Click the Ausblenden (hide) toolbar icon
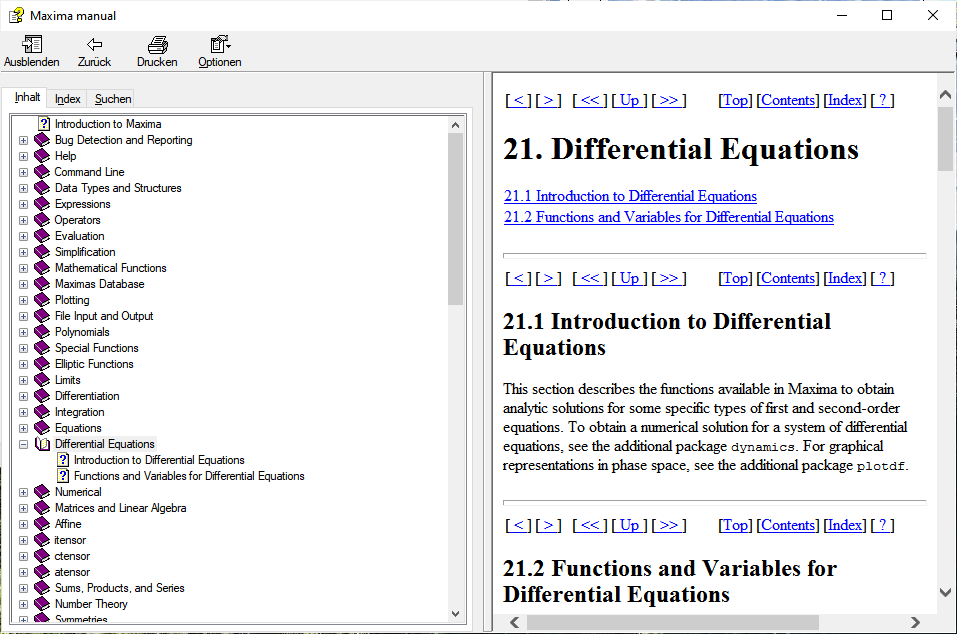This screenshot has width=957, height=634. pyautogui.click(x=31, y=45)
